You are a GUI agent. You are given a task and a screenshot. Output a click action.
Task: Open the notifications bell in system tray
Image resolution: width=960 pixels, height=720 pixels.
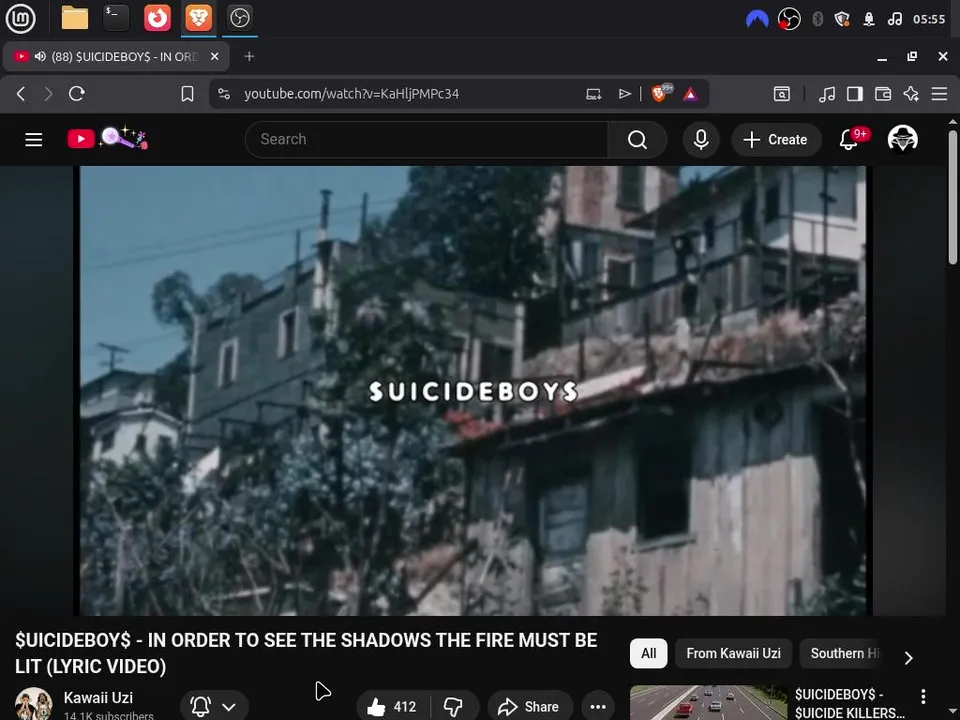tap(869, 19)
